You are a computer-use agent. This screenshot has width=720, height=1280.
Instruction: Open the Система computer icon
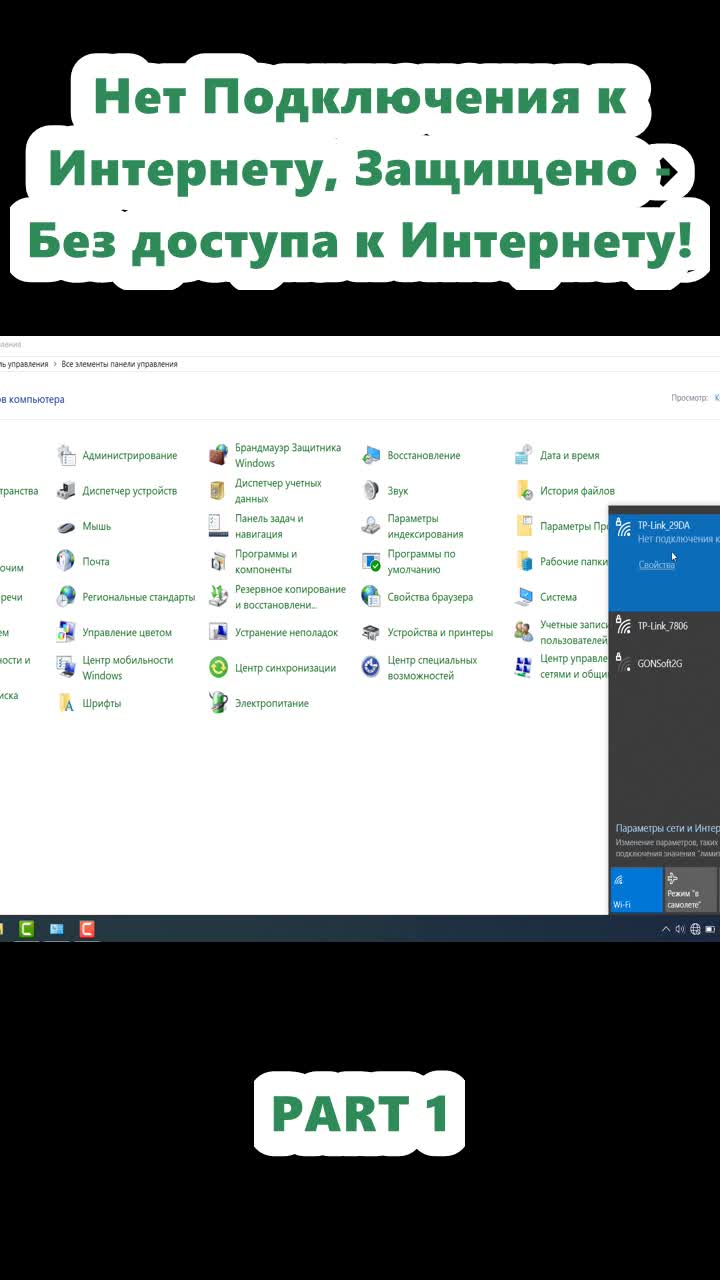(x=524, y=597)
